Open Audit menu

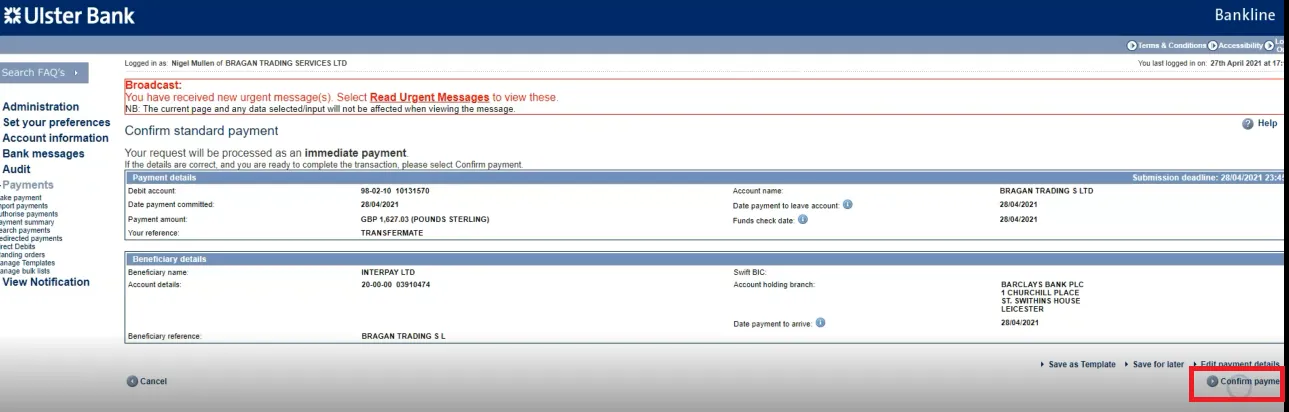click(17, 170)
